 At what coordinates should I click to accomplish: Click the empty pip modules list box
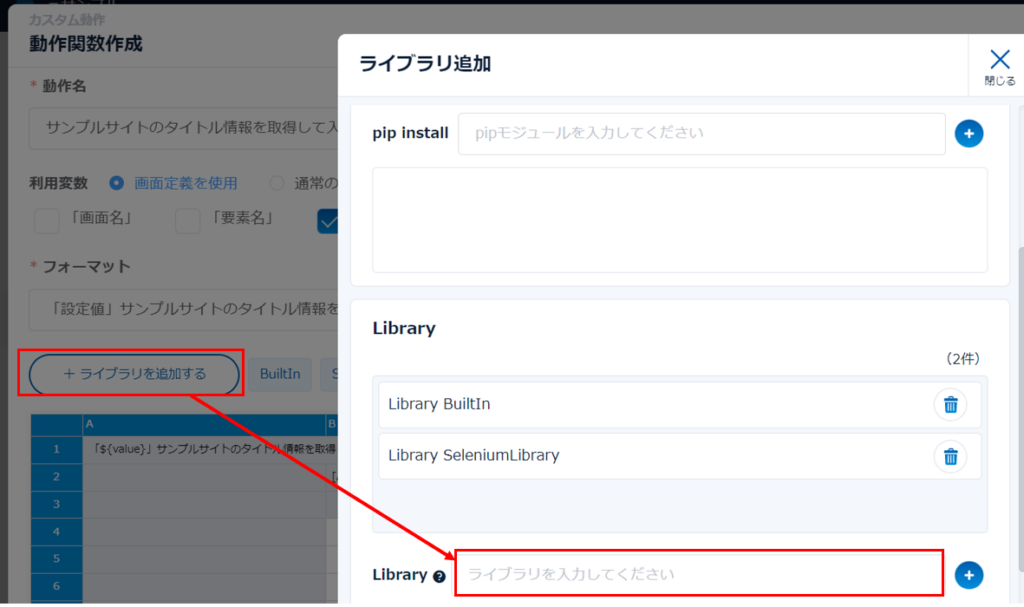679,220
